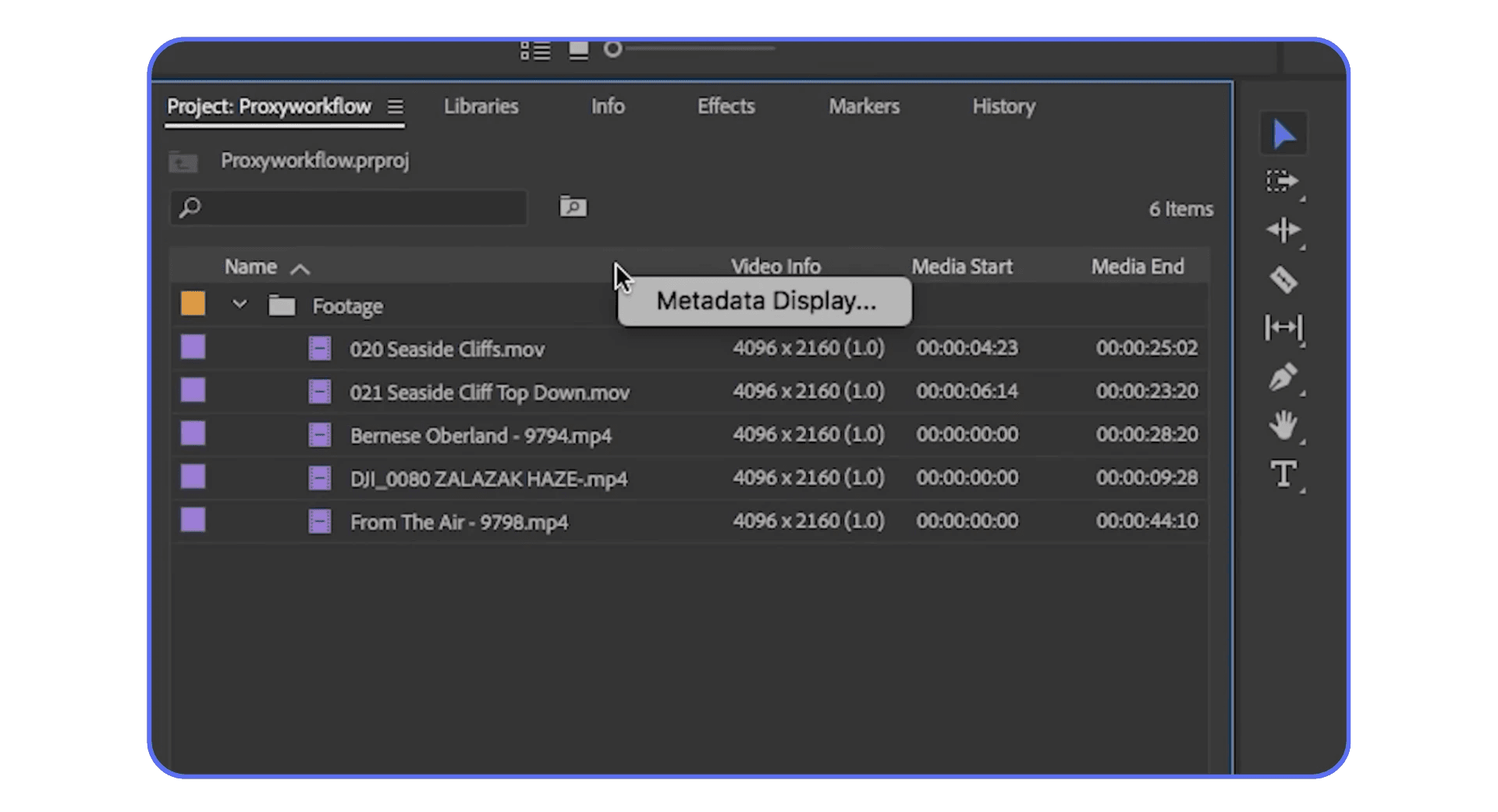Screen dimensions: 1498x812
Task: Select the clip 020 Seaside Cliffs.mov
Action: [447, 349]
